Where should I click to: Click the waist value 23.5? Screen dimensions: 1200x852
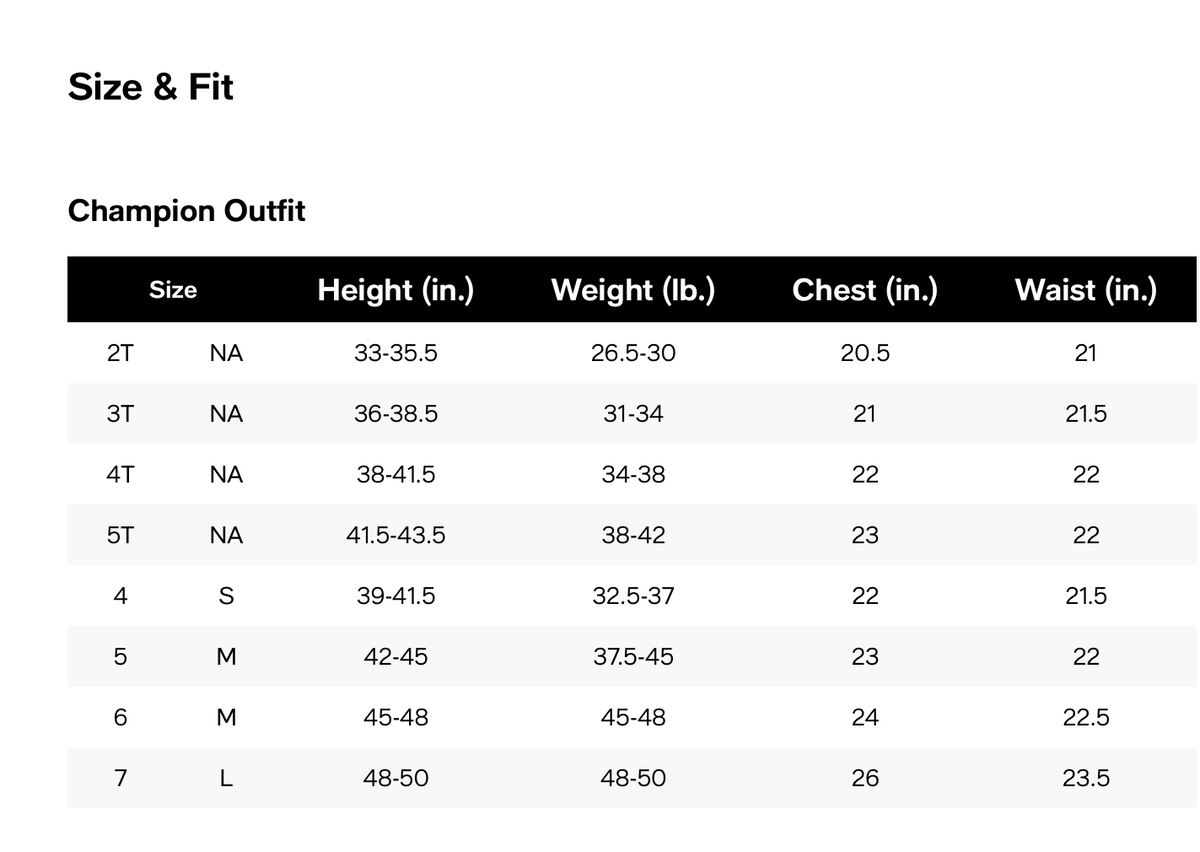[1086, 778]
